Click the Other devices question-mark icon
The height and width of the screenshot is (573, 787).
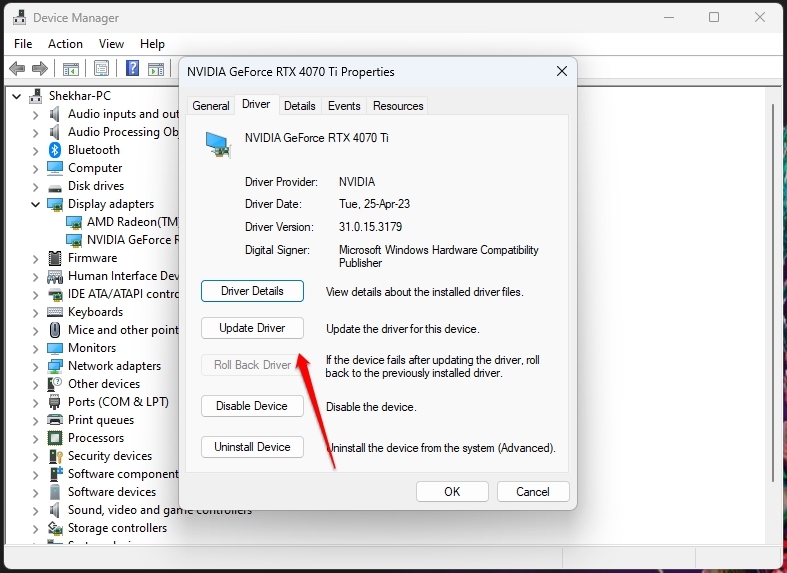tap(55, 384)
